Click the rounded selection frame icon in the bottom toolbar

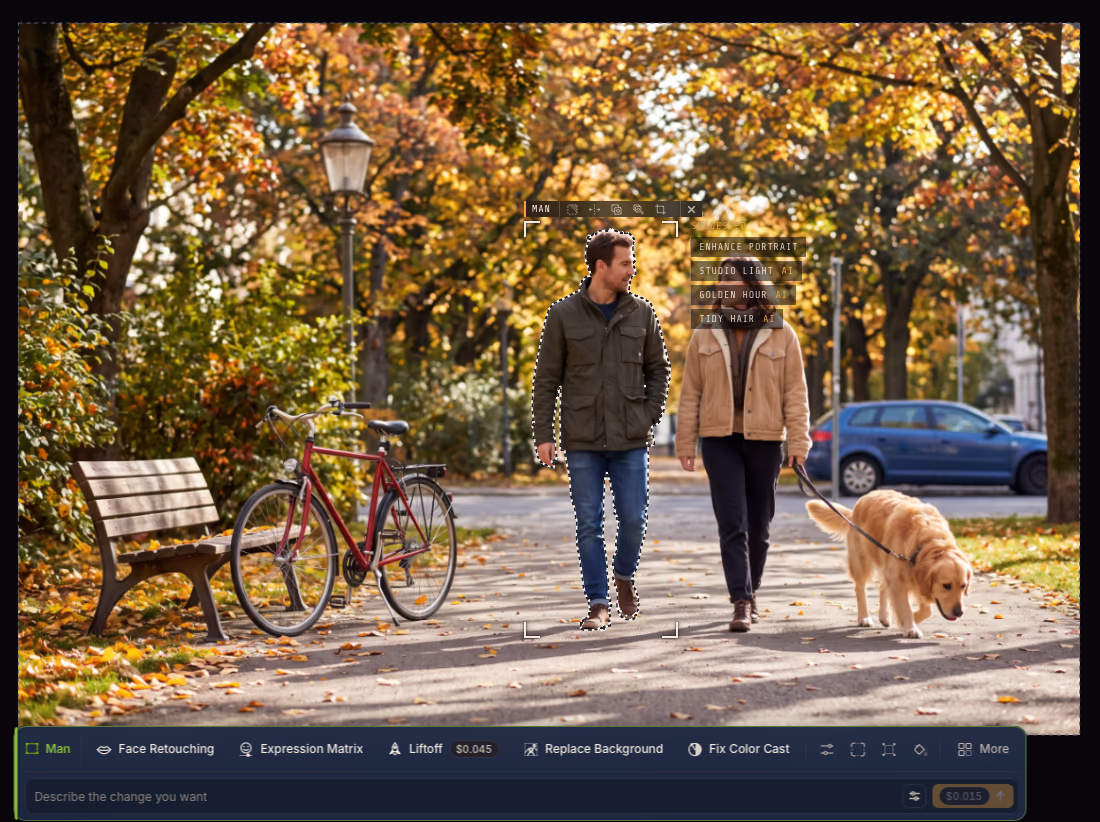[x=858, y=749]
